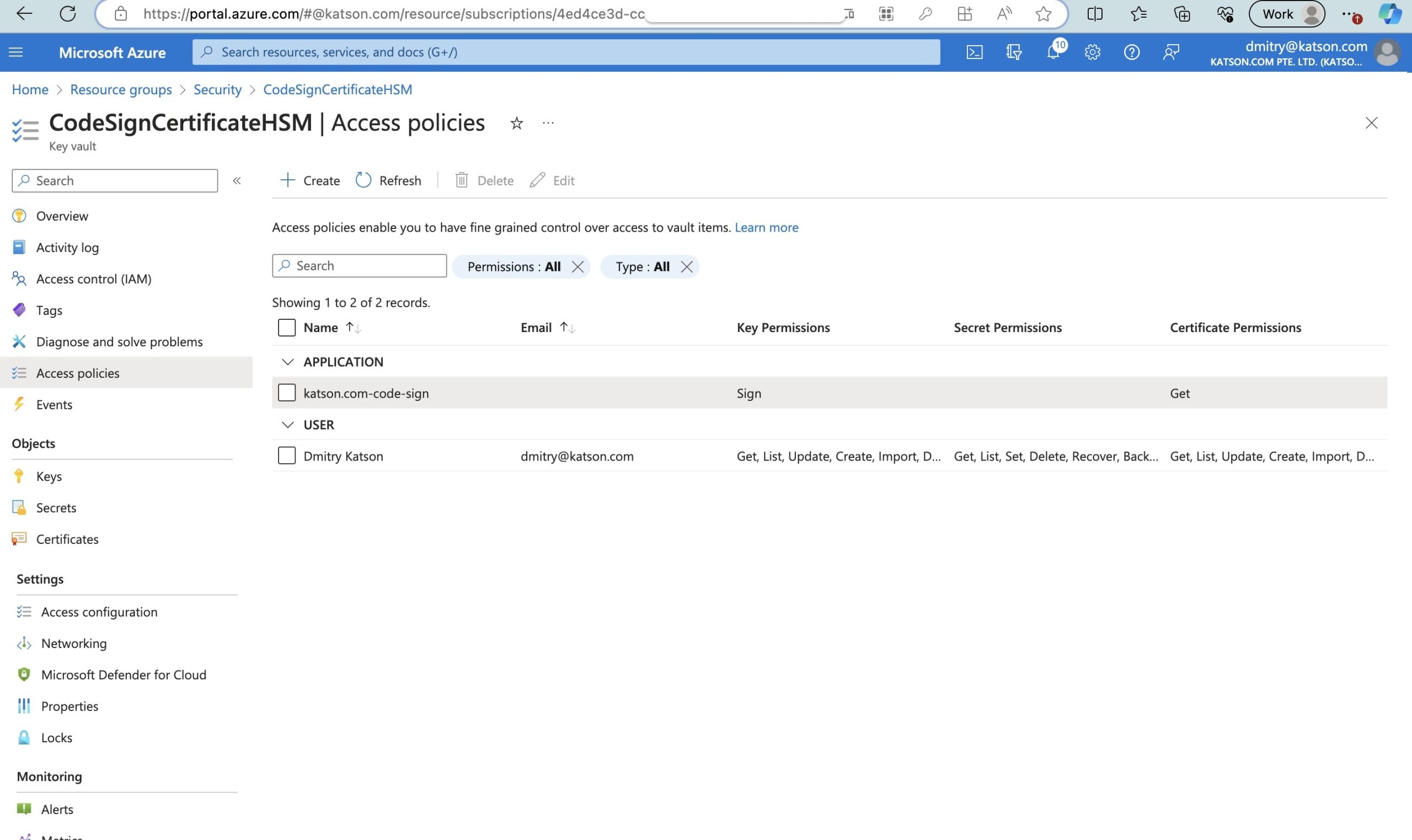Check the katson.com-code-sign row checkbox
1412x840 pixels.
pos(287,393)
